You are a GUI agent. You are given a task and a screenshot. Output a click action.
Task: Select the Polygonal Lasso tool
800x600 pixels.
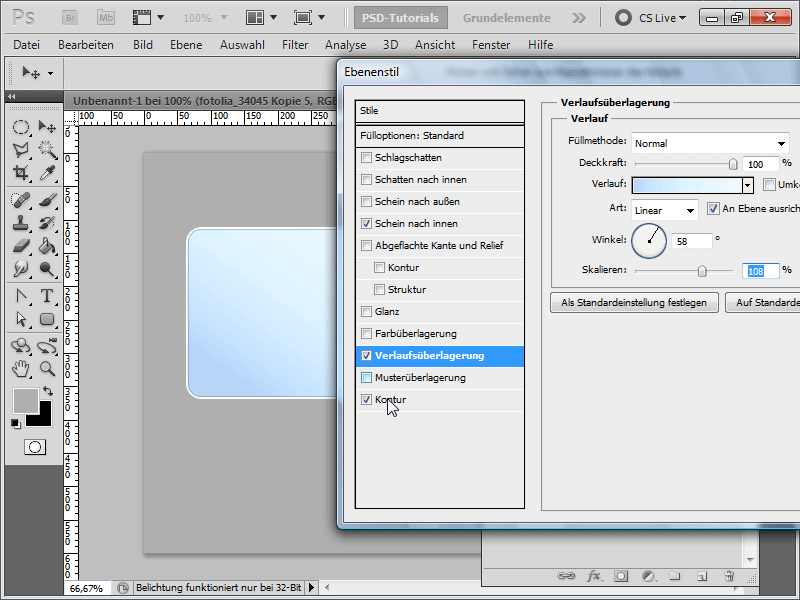click(x=20, y=149)
